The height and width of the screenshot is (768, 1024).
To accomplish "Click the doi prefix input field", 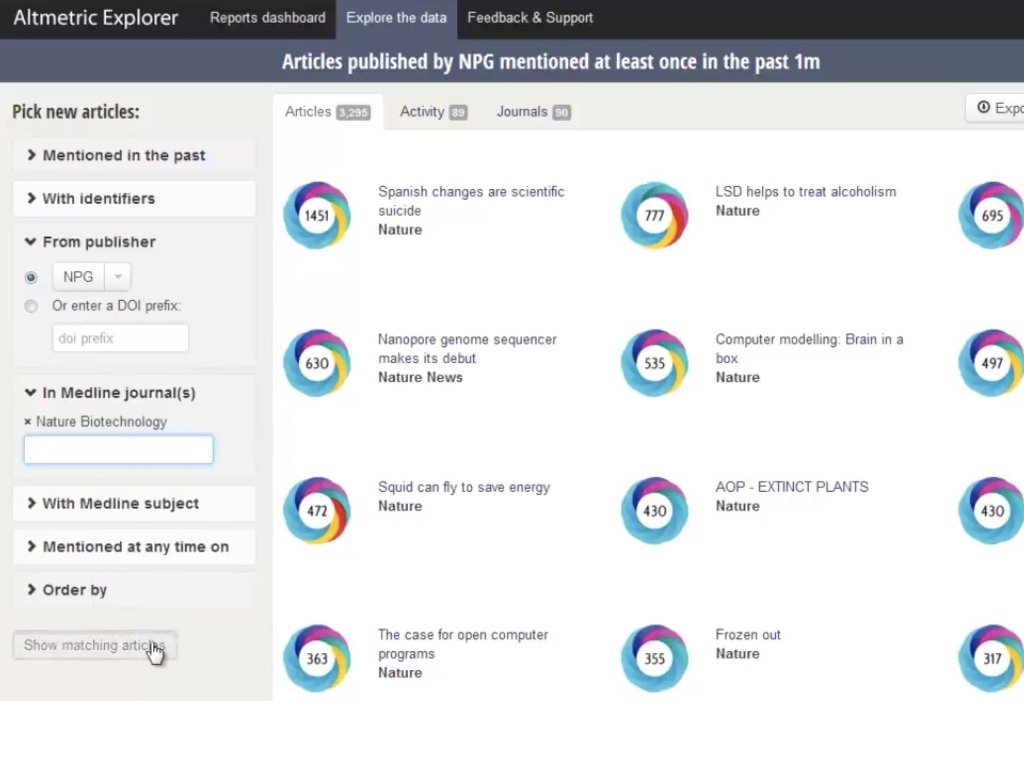I will coord(120,338).
